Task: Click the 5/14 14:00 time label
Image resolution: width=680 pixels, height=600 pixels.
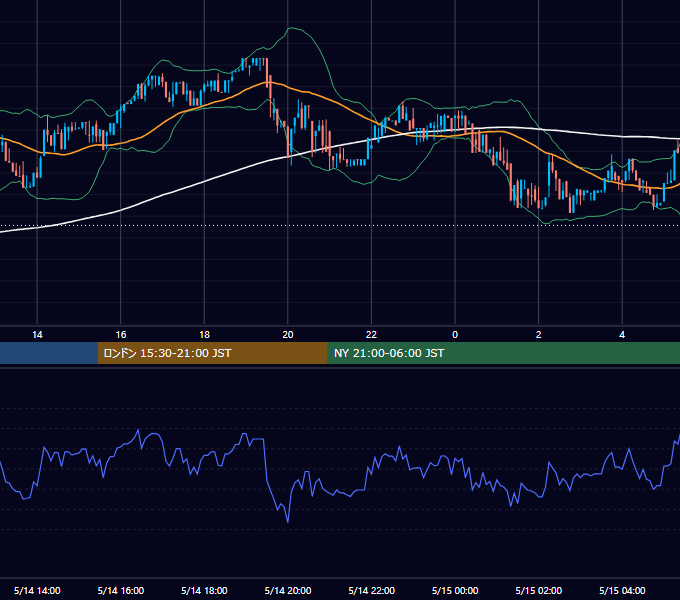Action: (37, 590)
